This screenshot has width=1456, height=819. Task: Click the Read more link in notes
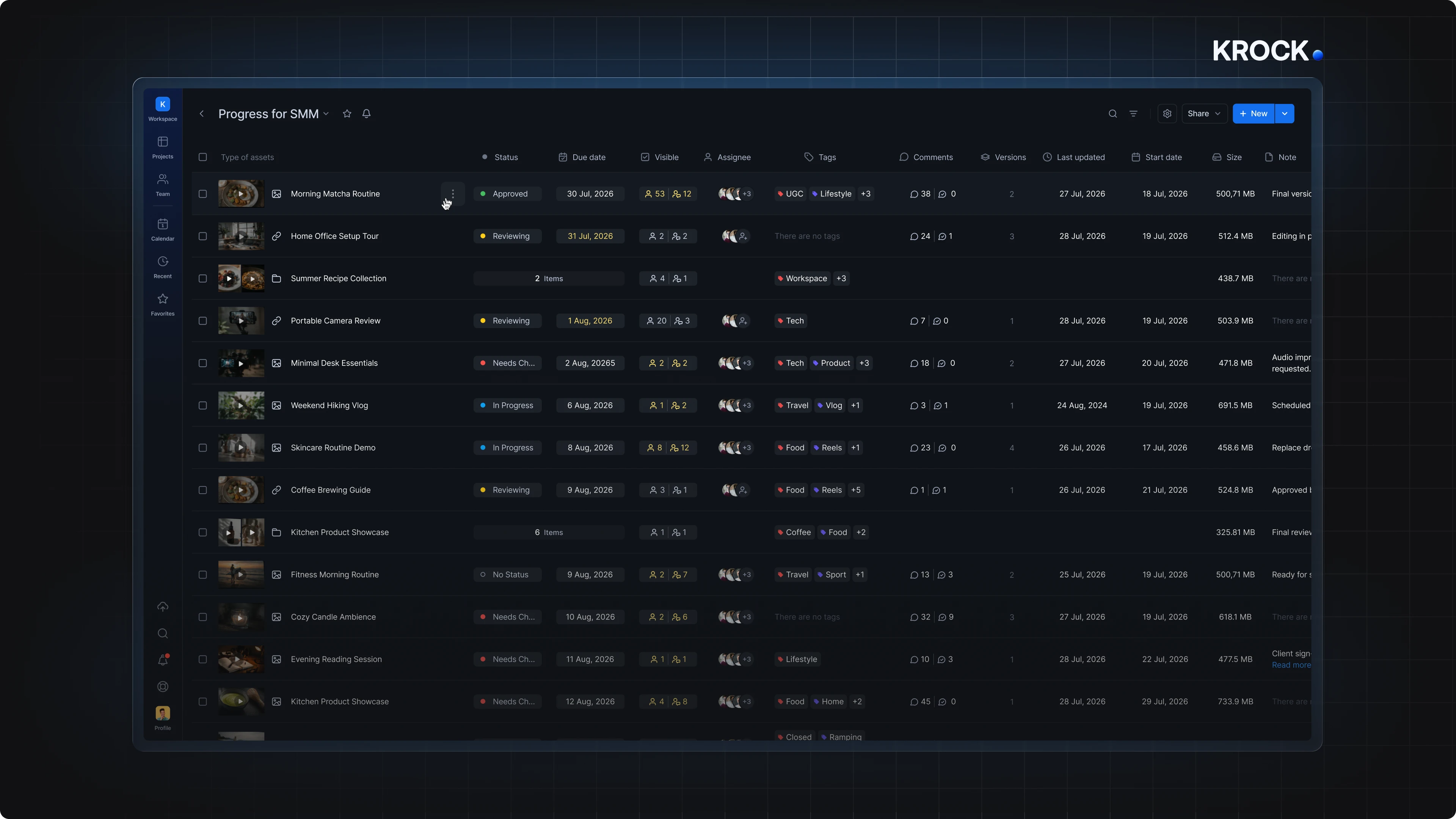(x=1291, y=665)
